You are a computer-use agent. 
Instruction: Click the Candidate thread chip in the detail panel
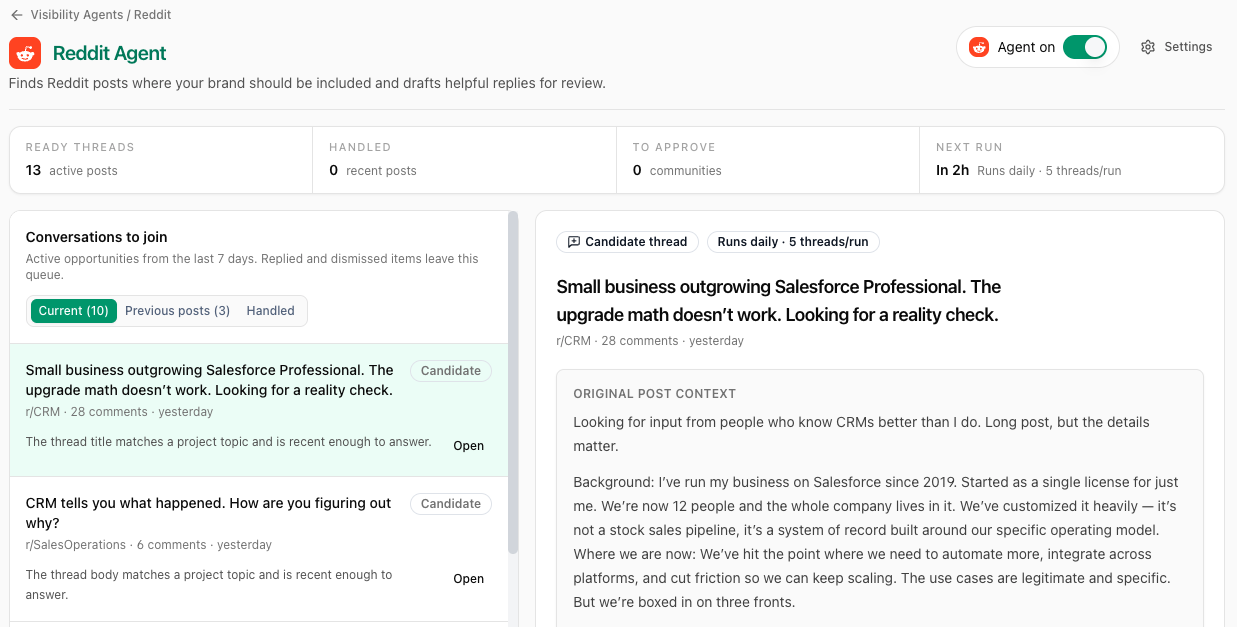click(x=627, y=242)
